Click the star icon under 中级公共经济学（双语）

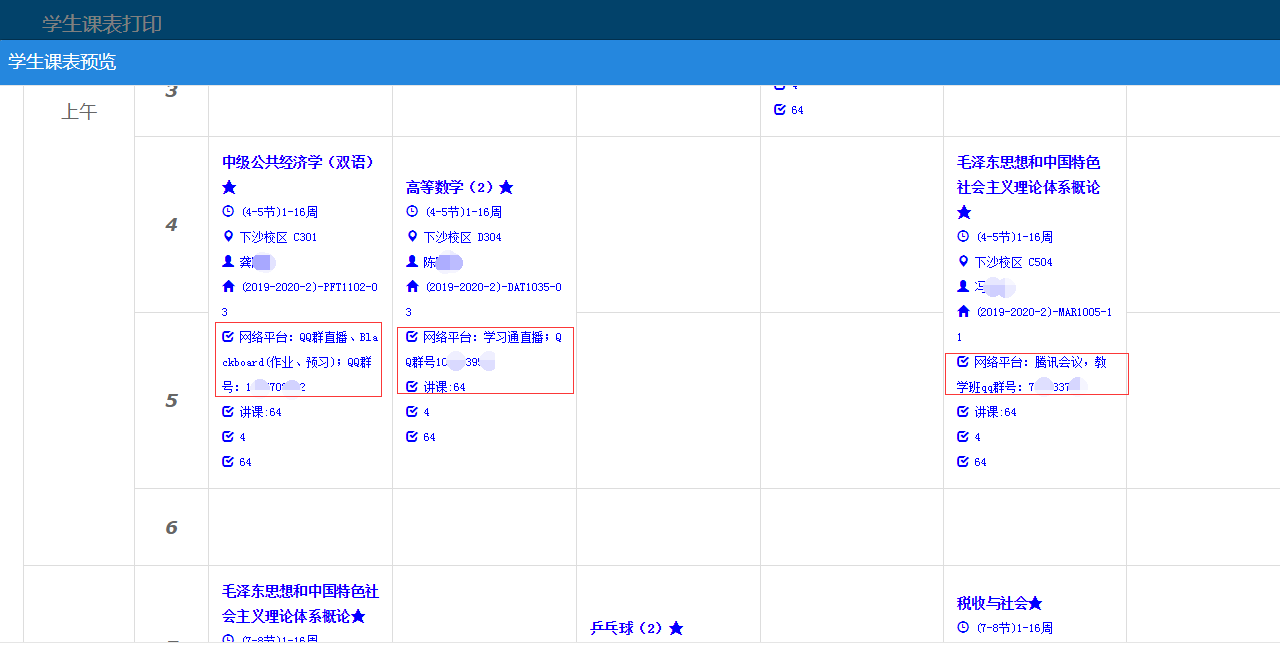229,187
